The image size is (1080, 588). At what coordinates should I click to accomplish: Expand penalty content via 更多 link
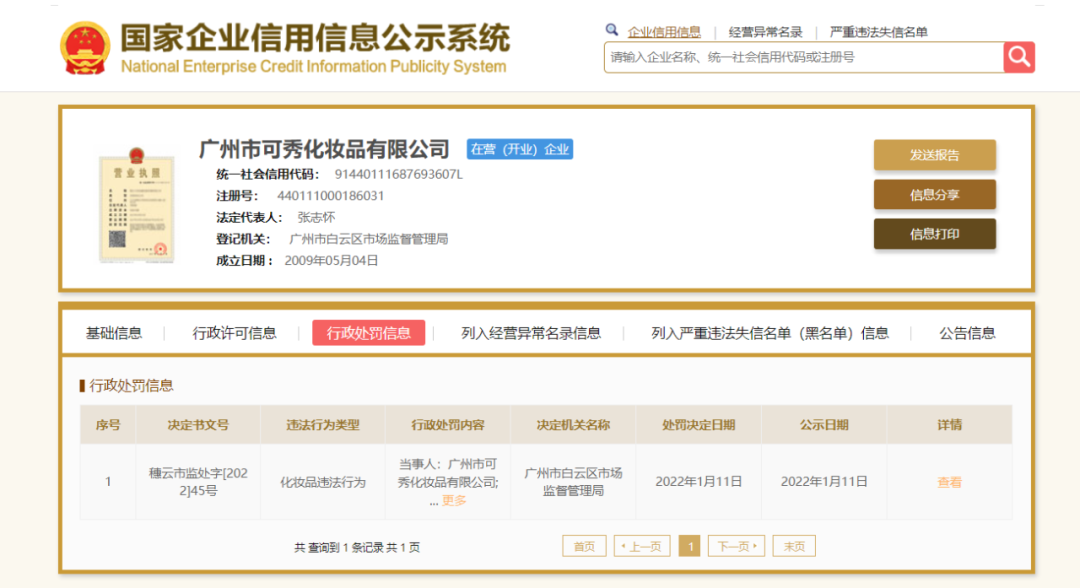pos(454,501)
